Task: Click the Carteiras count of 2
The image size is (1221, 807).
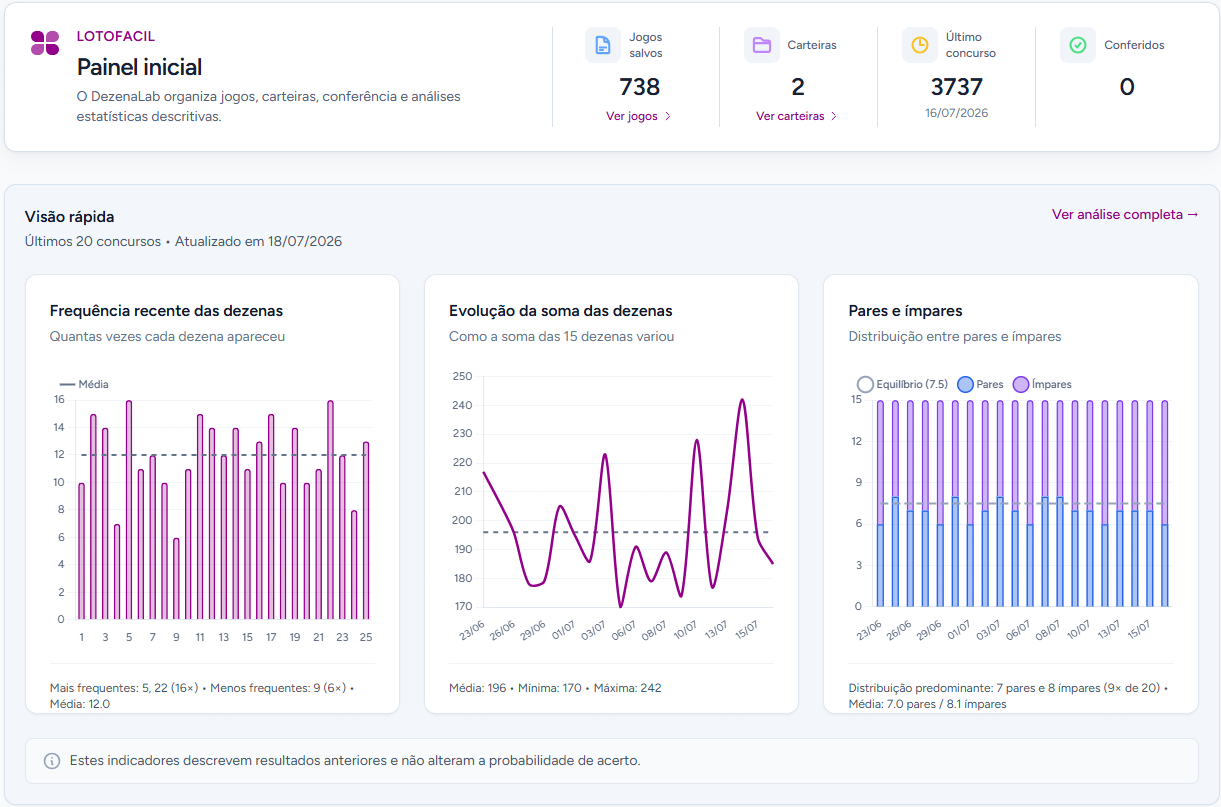Action: pyautogui.click(x=798, y=87)
